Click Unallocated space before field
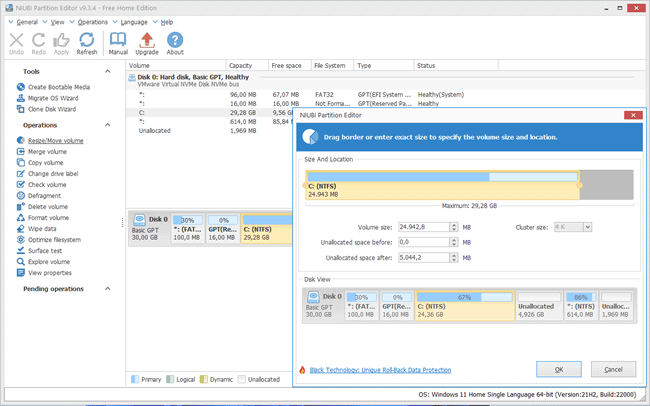This screenshot has width=650, height=406. pos(424,242)
